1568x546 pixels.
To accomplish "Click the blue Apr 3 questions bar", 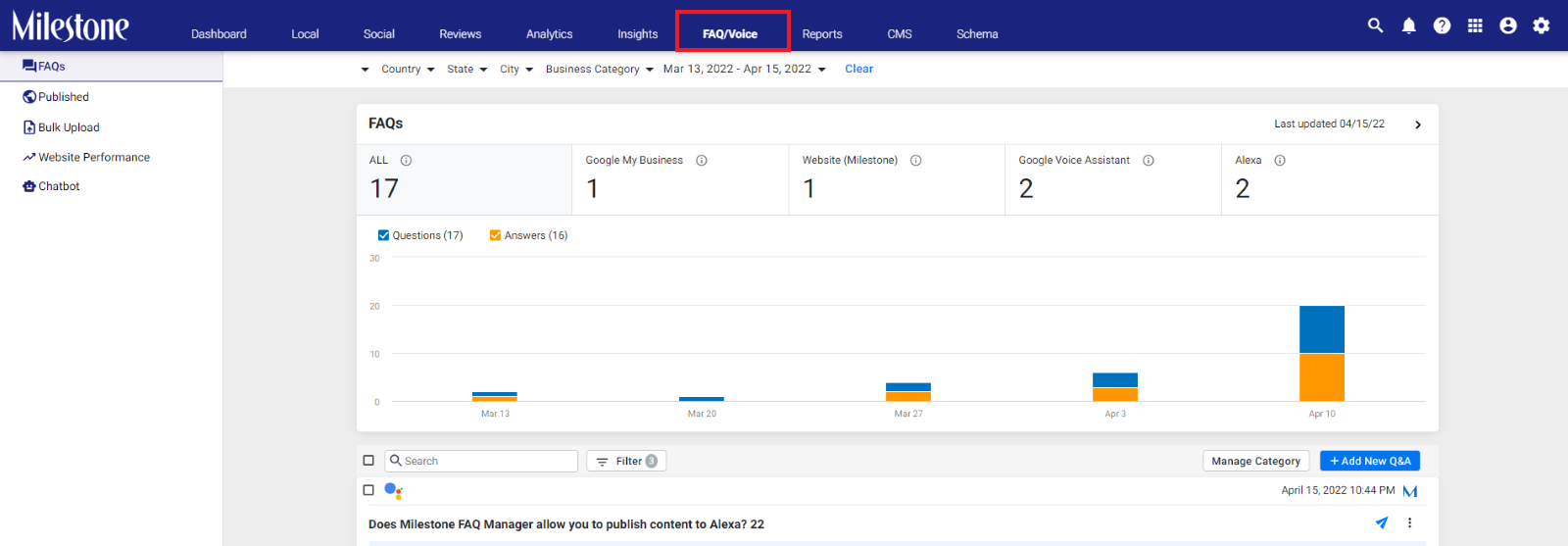I will click(1115, 380).
